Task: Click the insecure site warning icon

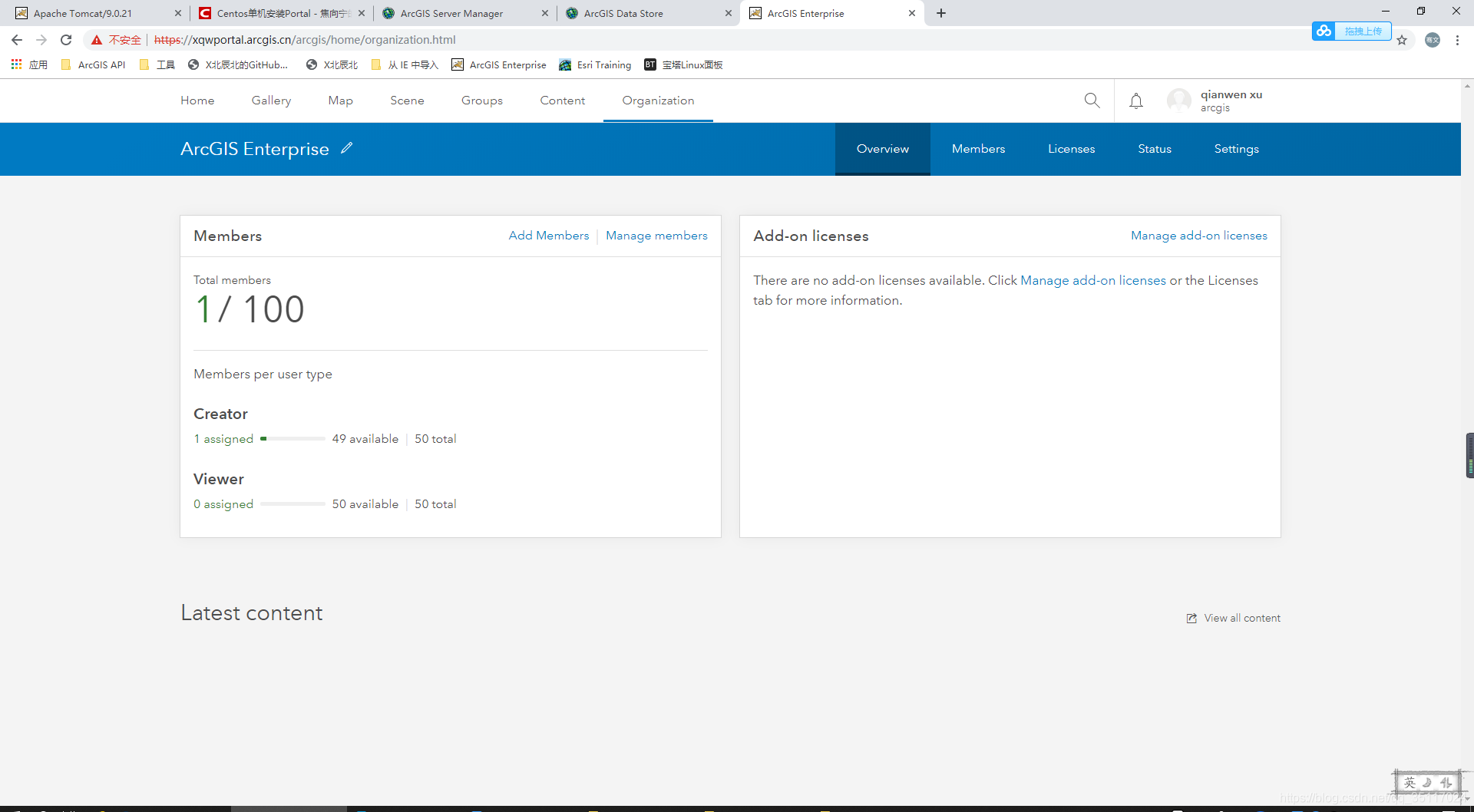Action: pyautogui.click(x=97, y=40)
